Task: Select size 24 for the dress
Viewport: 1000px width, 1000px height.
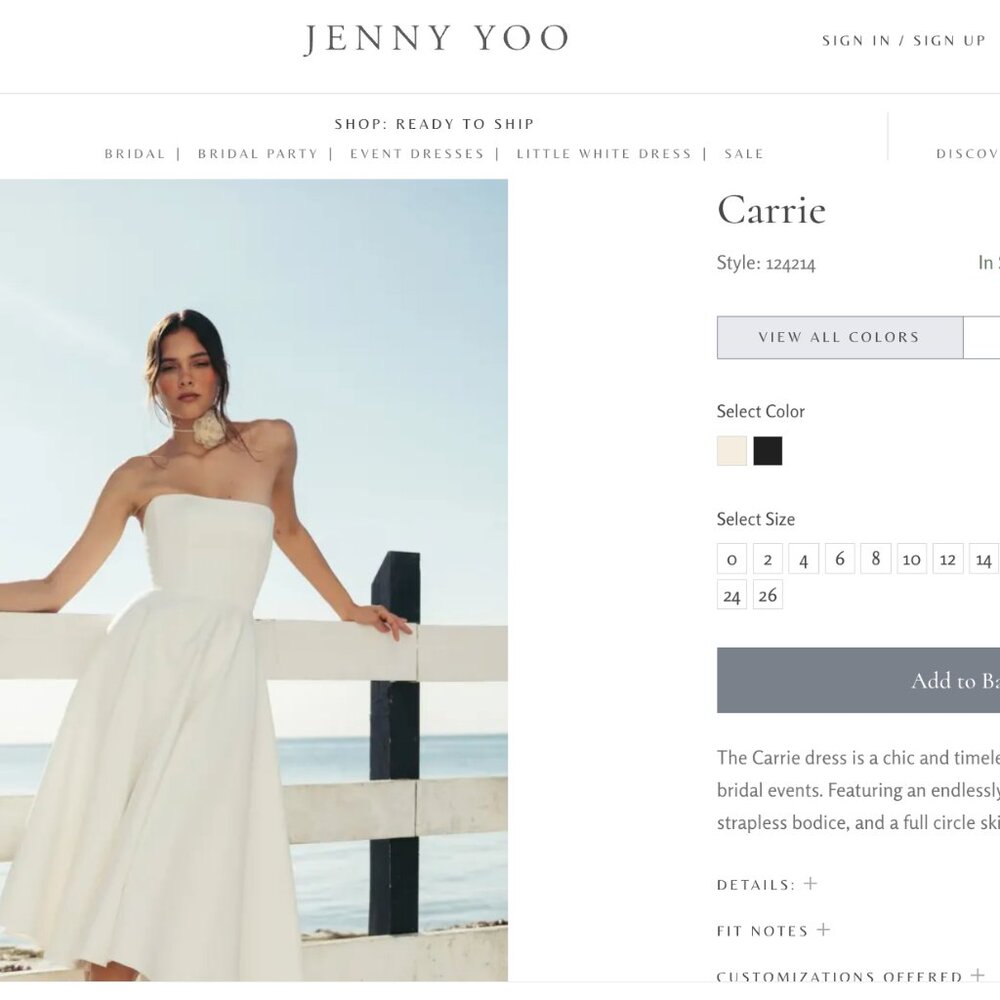Action: tap(731, 594)
